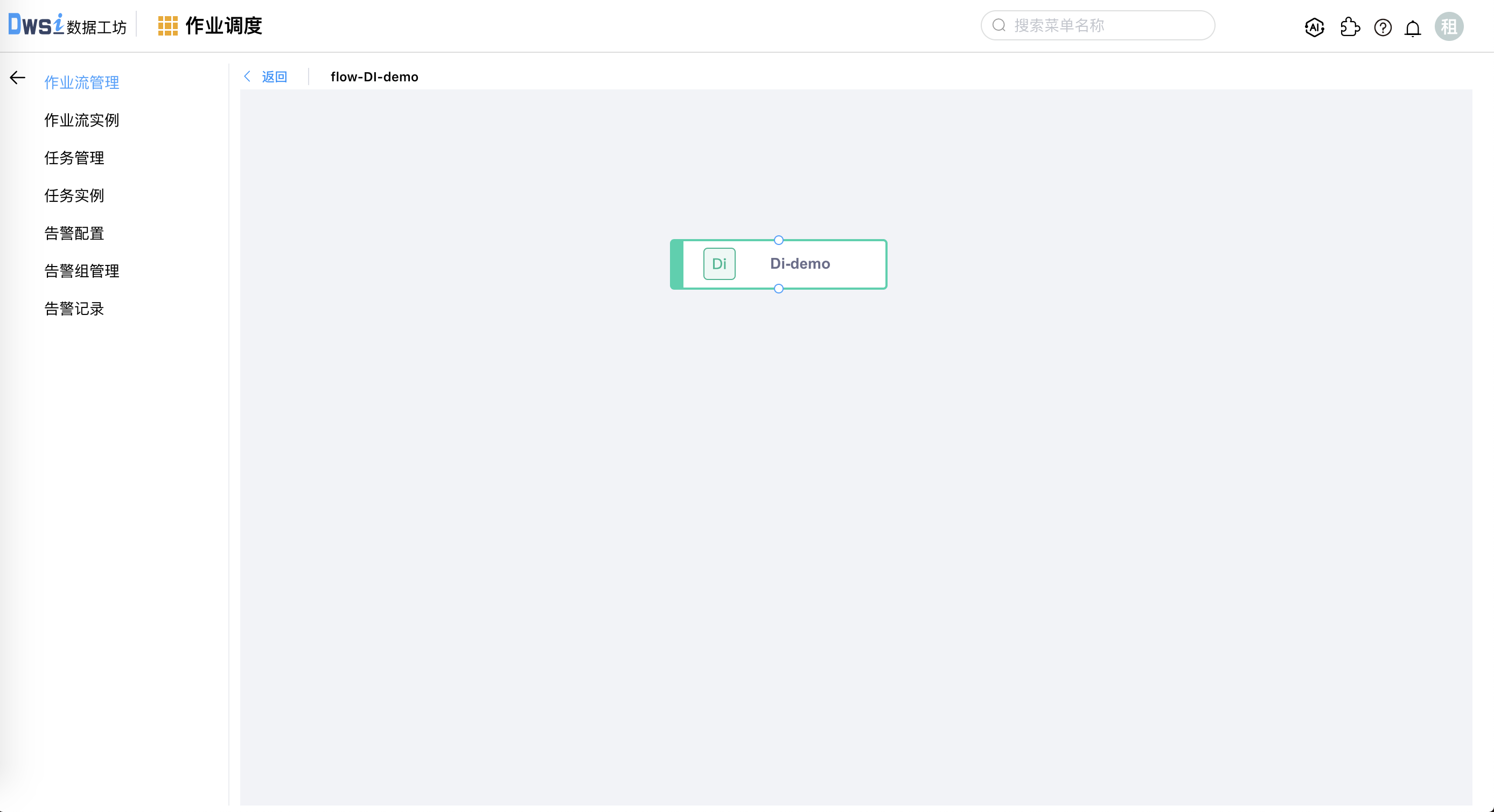Select 任务管理 menu item
Screen dimensions: 1494x812
(74, 158)
